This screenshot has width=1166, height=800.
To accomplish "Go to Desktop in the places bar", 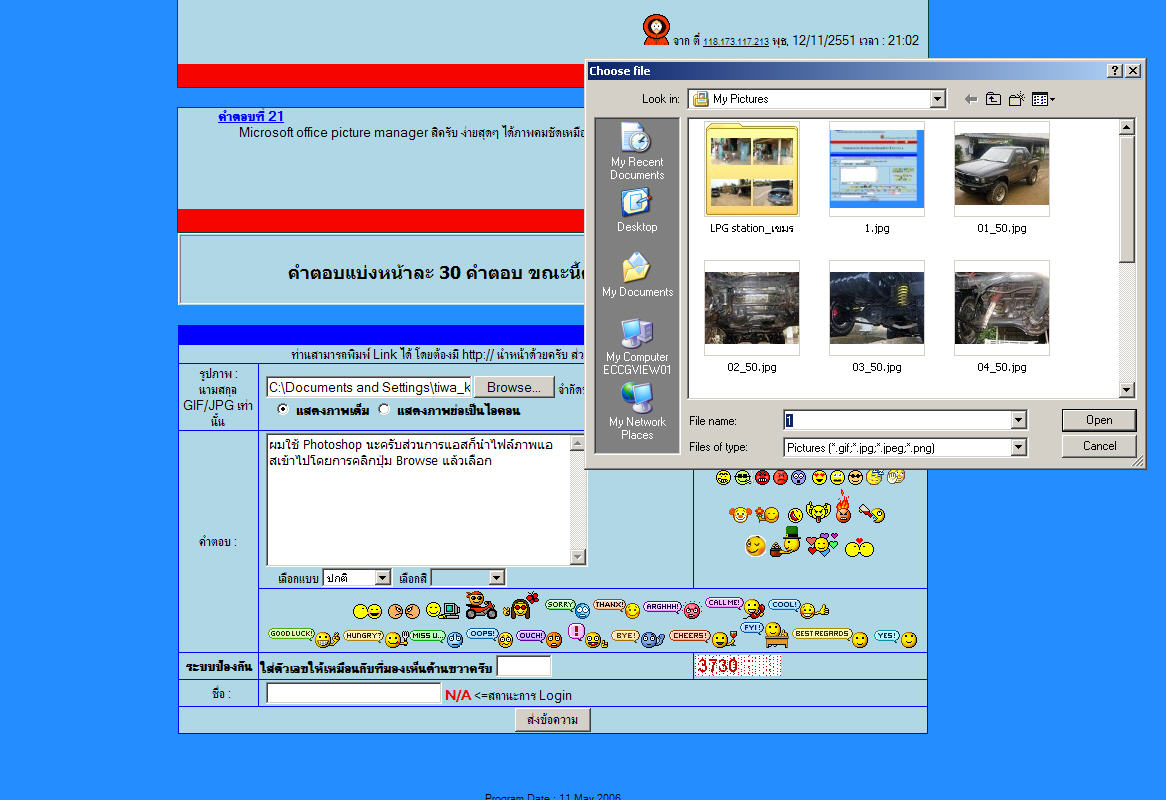I will 637,210.
